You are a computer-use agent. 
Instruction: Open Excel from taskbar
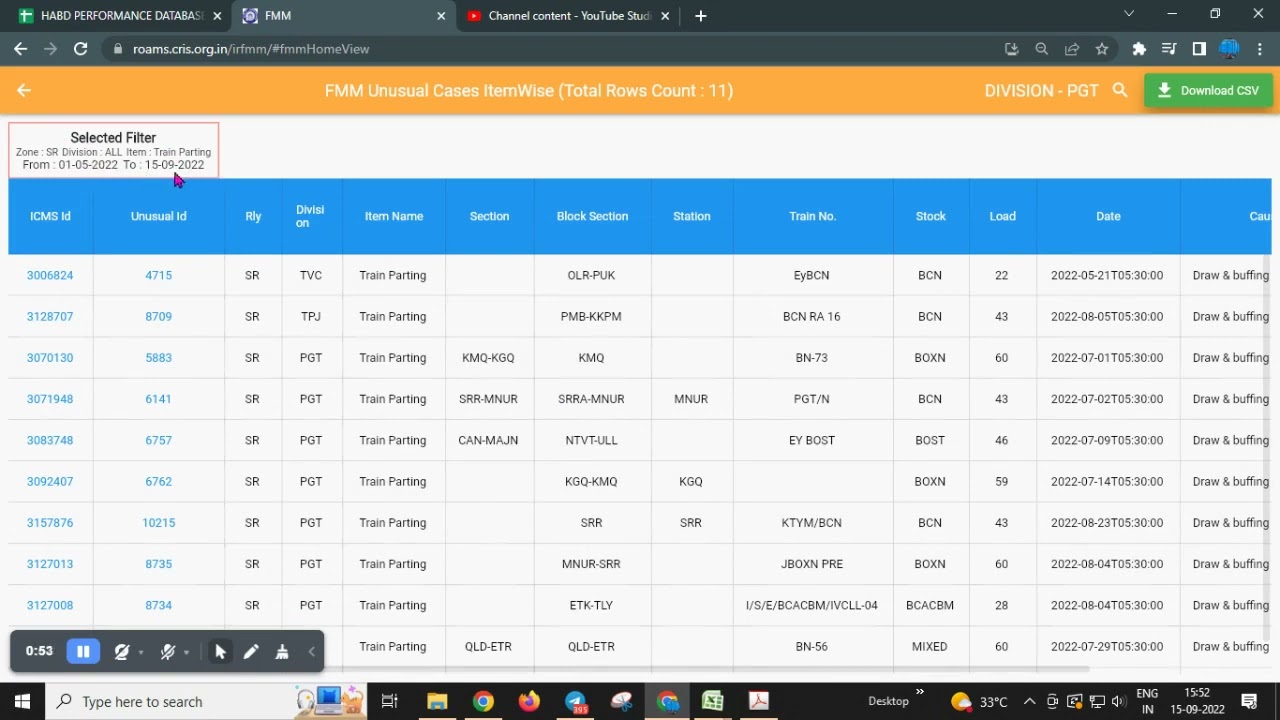[x=713, y=701]
